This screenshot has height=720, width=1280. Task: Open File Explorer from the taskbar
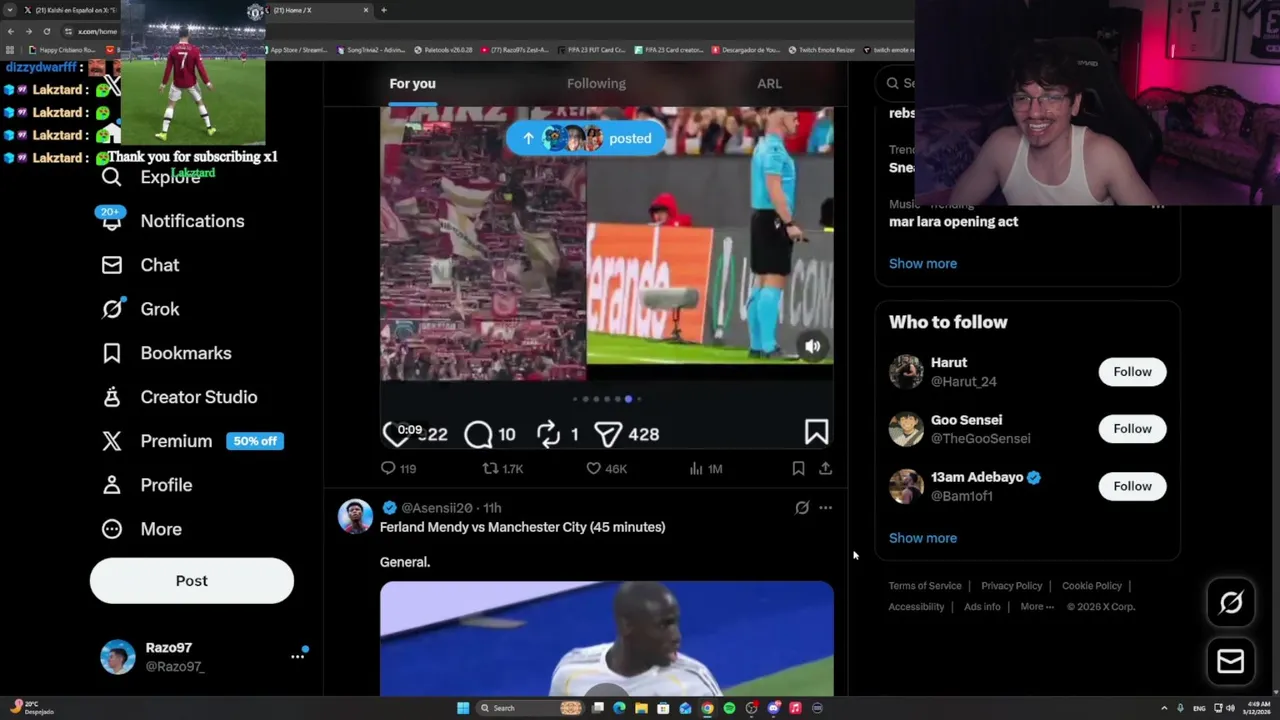pos(641,708)
